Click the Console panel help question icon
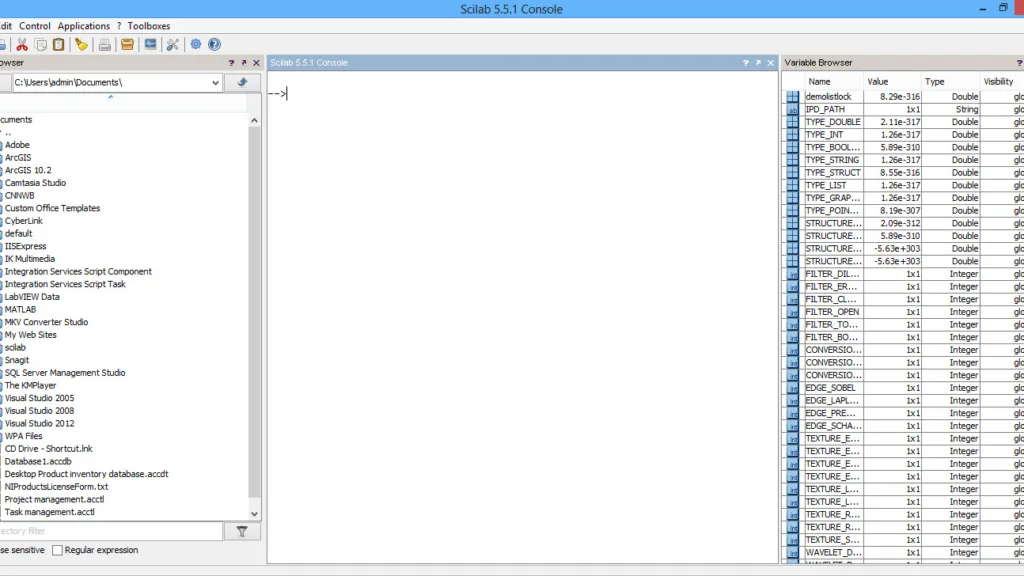The width and height of the screenshot is (1024, 576). click(746, 63)
